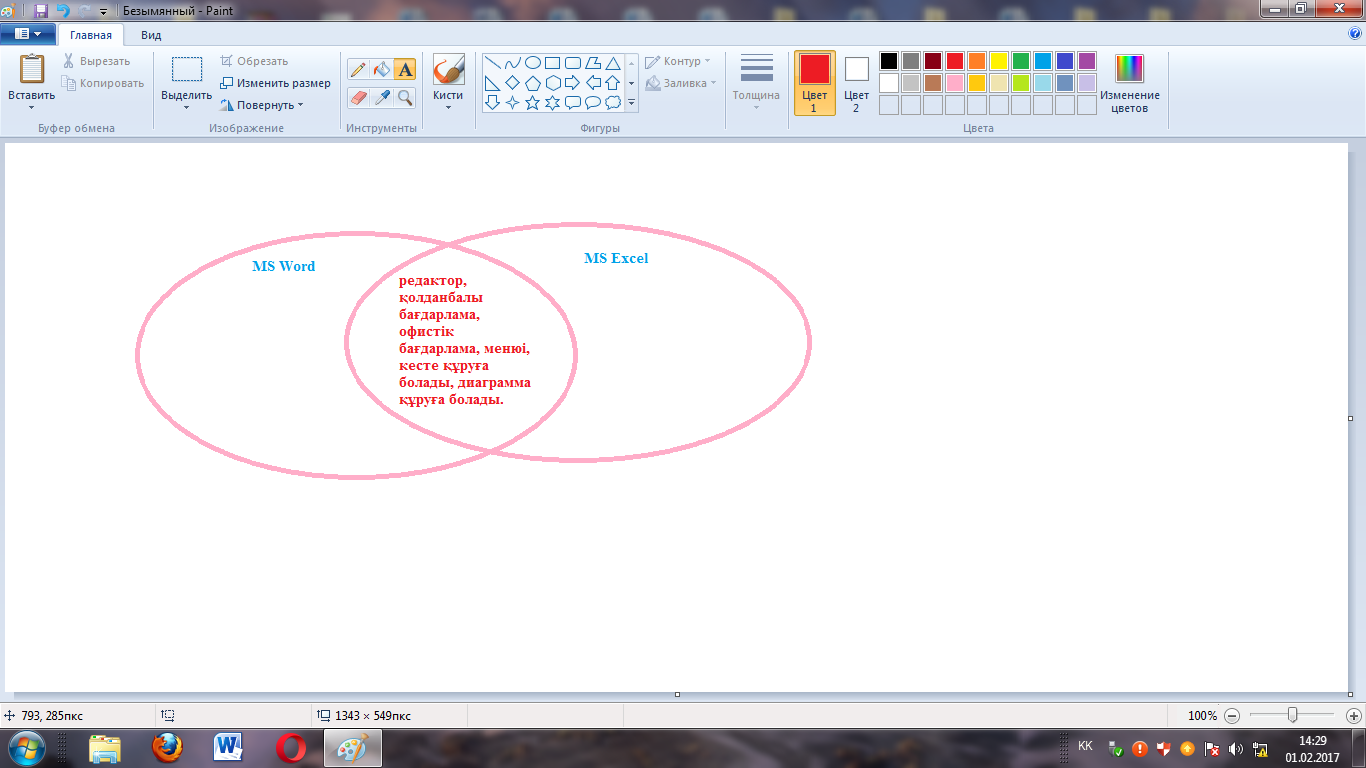Open the Толщина line thickness dropdown
Image resolution: width=1366 pixels, height=768 pixels.
pyautogui.click(x=756, y=83)
